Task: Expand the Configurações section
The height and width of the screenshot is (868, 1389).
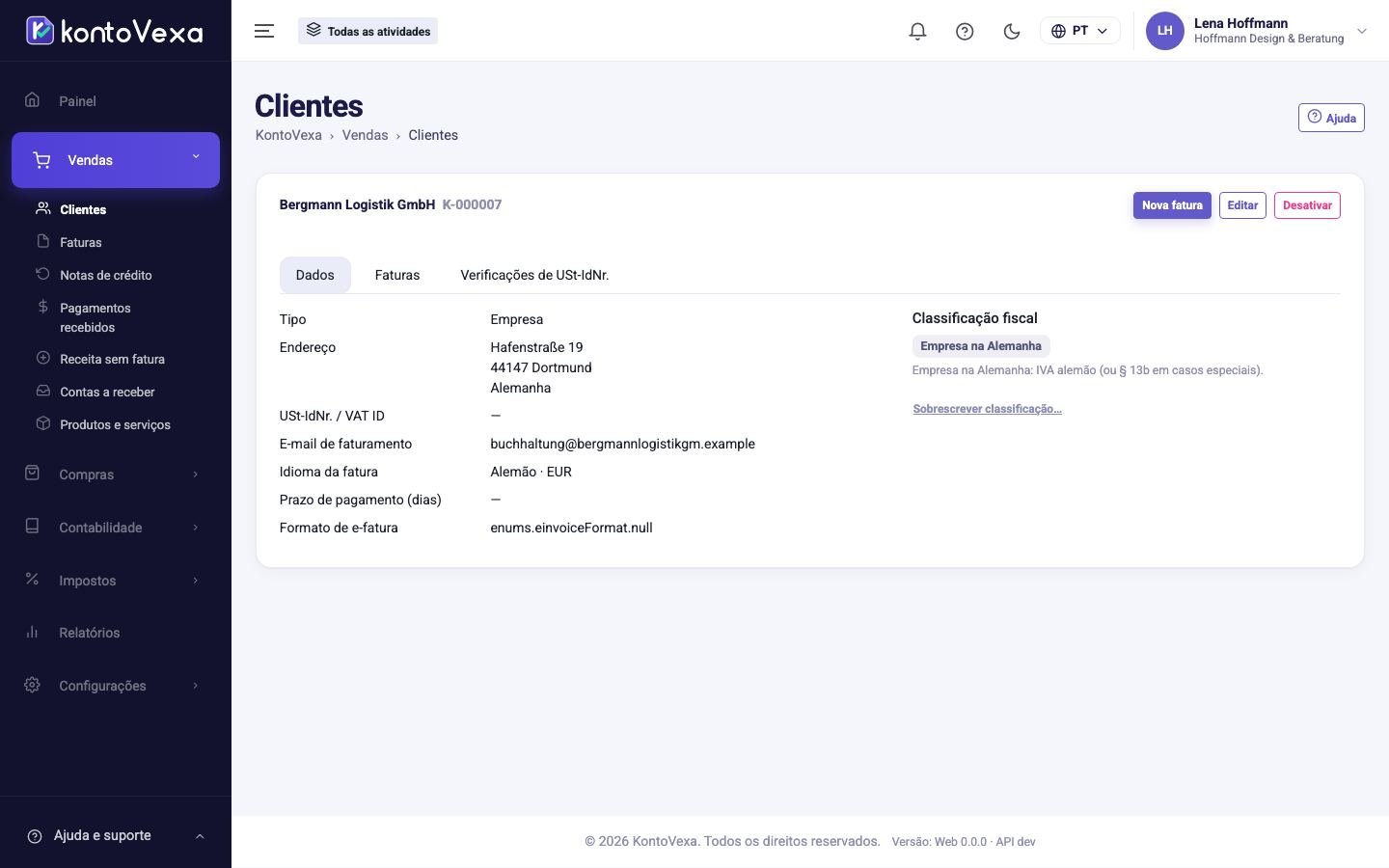Action: coord(116,686)
